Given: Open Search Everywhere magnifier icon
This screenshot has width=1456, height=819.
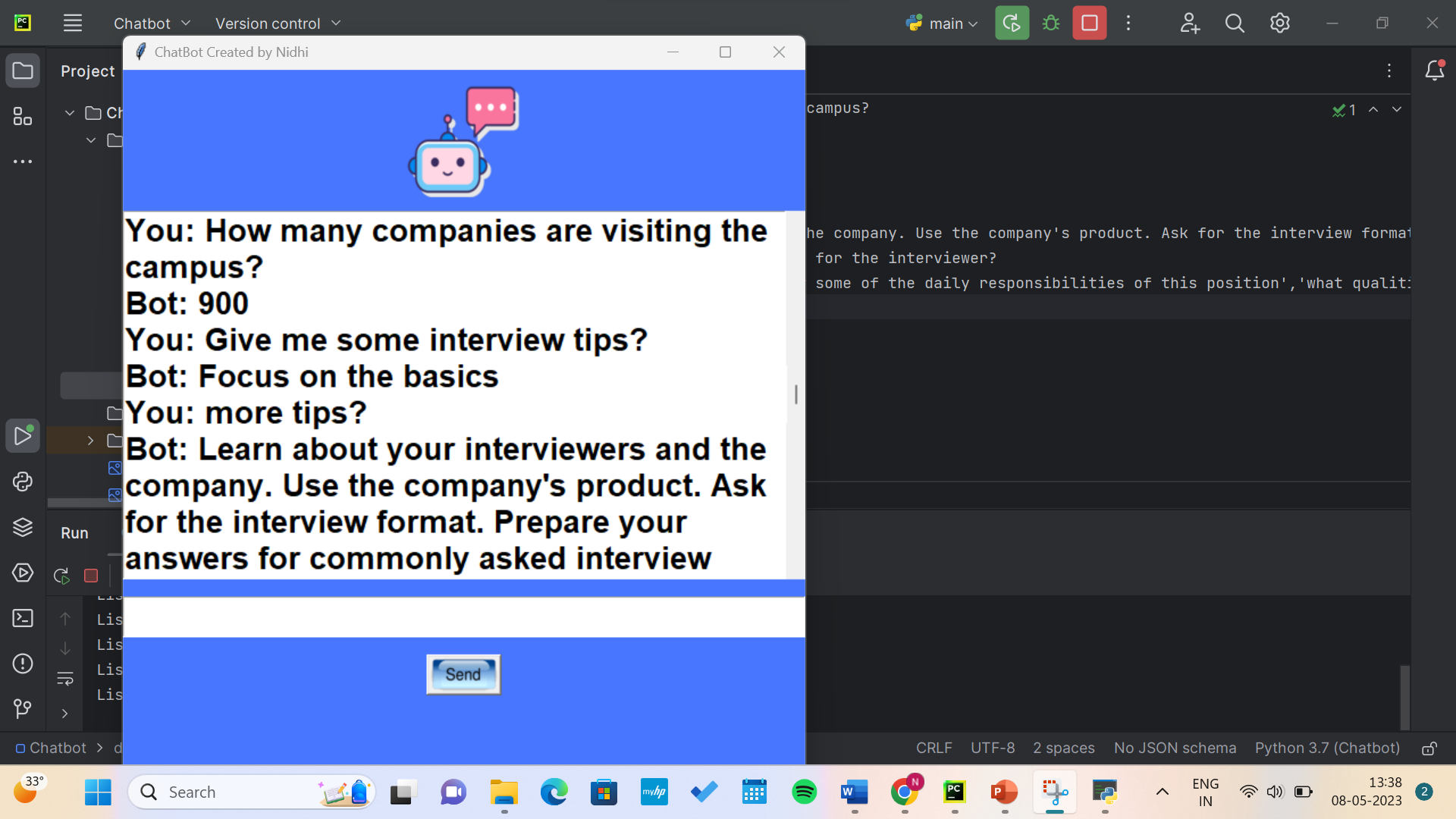Looking at the screenshot, I should point(1235,23).
